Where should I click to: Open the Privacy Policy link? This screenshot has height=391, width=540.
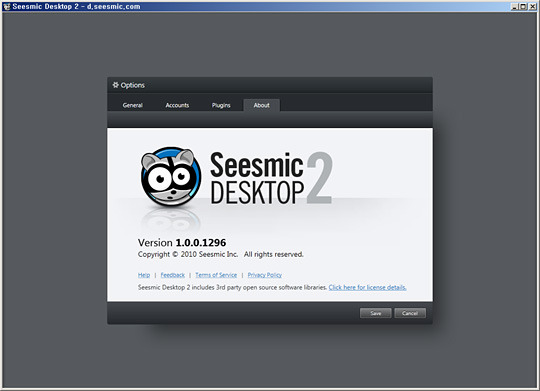[x=264, y=275]
